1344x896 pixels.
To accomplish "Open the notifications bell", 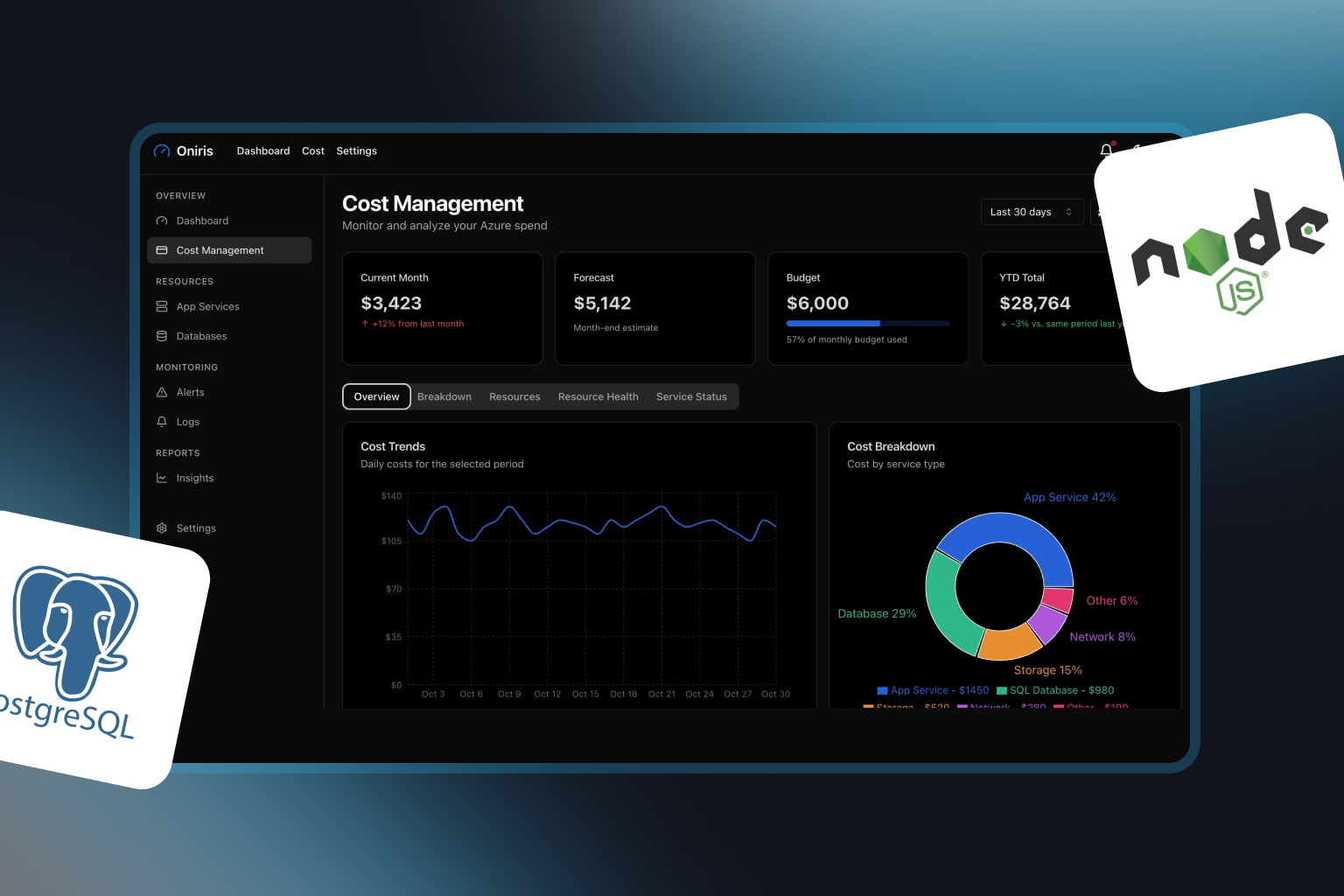I will (x=1106, y=150).
